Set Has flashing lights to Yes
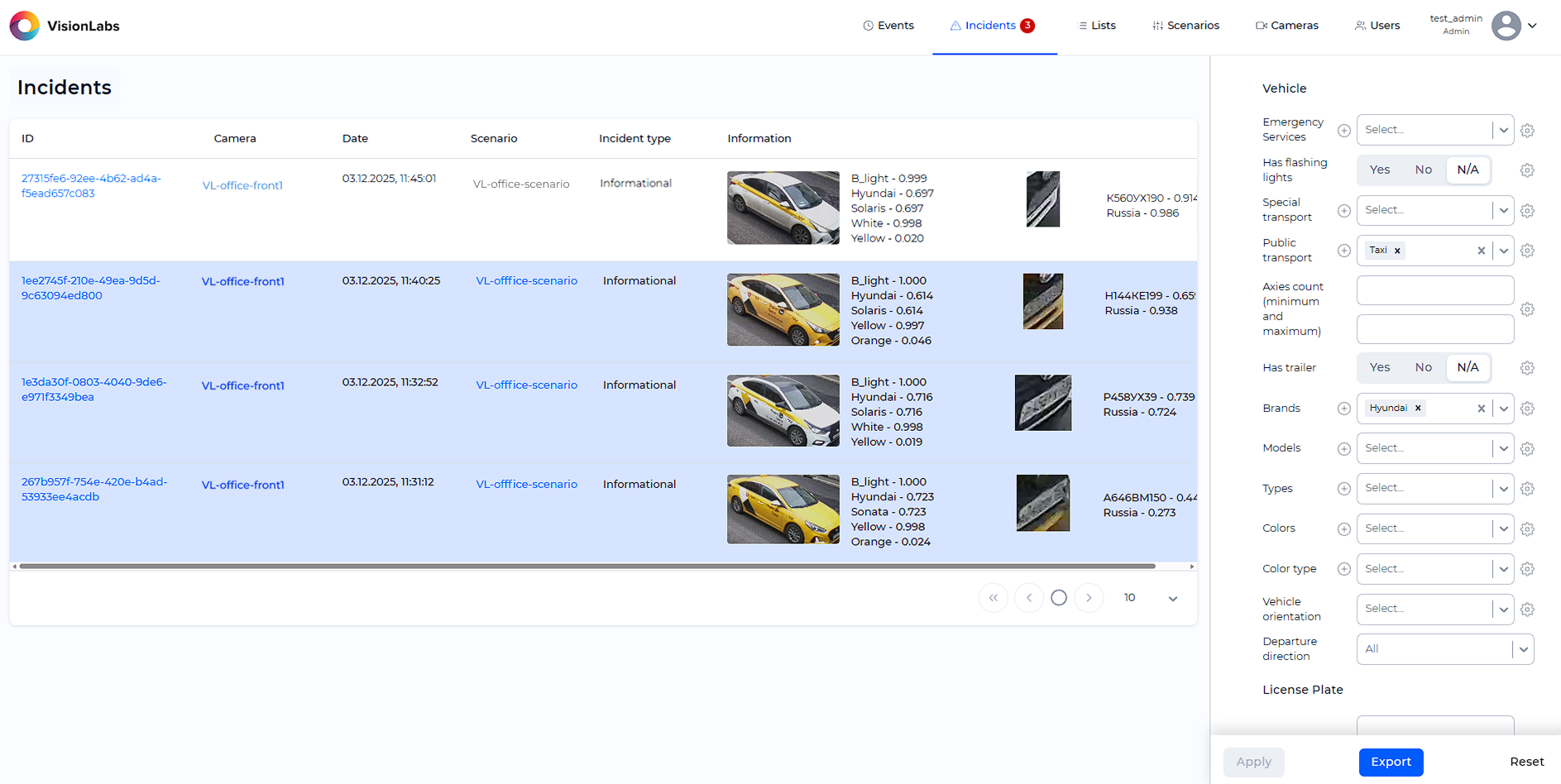 click(1379, 170)
